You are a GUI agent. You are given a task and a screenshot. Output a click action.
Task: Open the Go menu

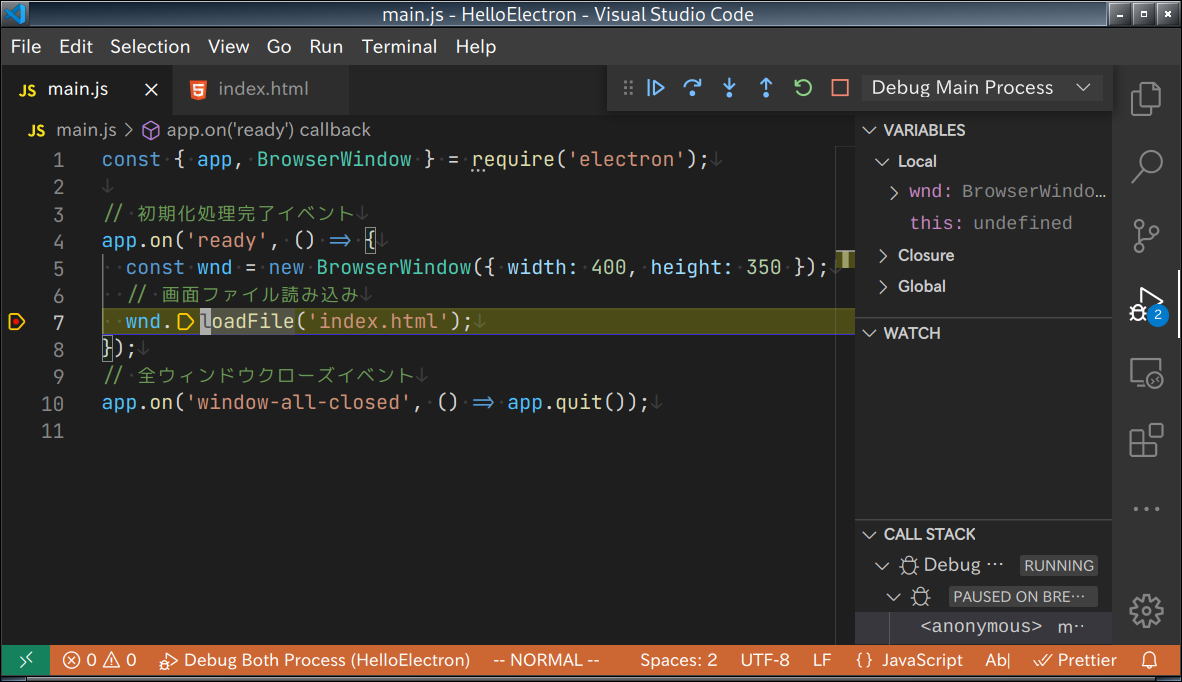pos(279,47)
